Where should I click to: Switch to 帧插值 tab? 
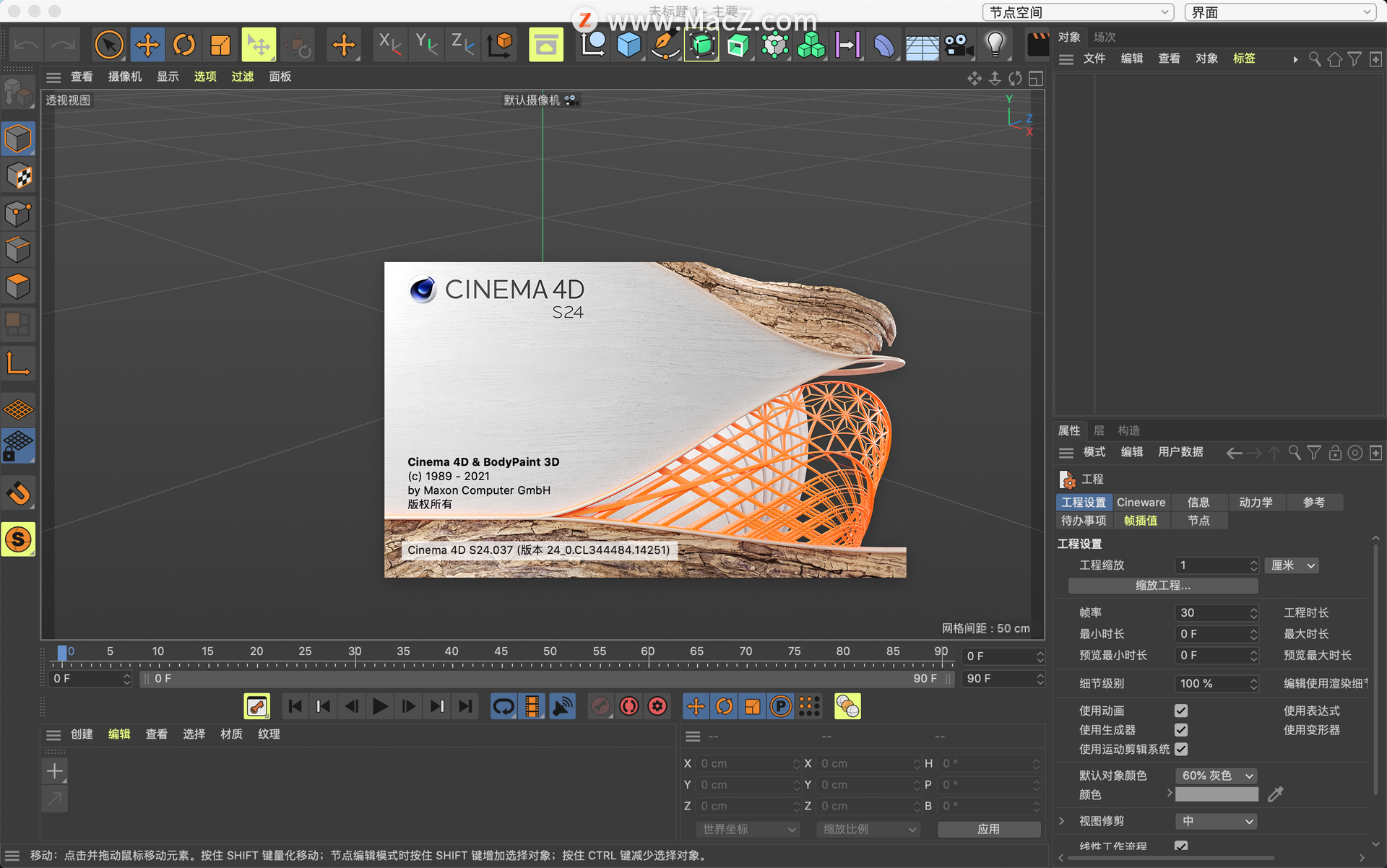click(x=1141, y=521)
